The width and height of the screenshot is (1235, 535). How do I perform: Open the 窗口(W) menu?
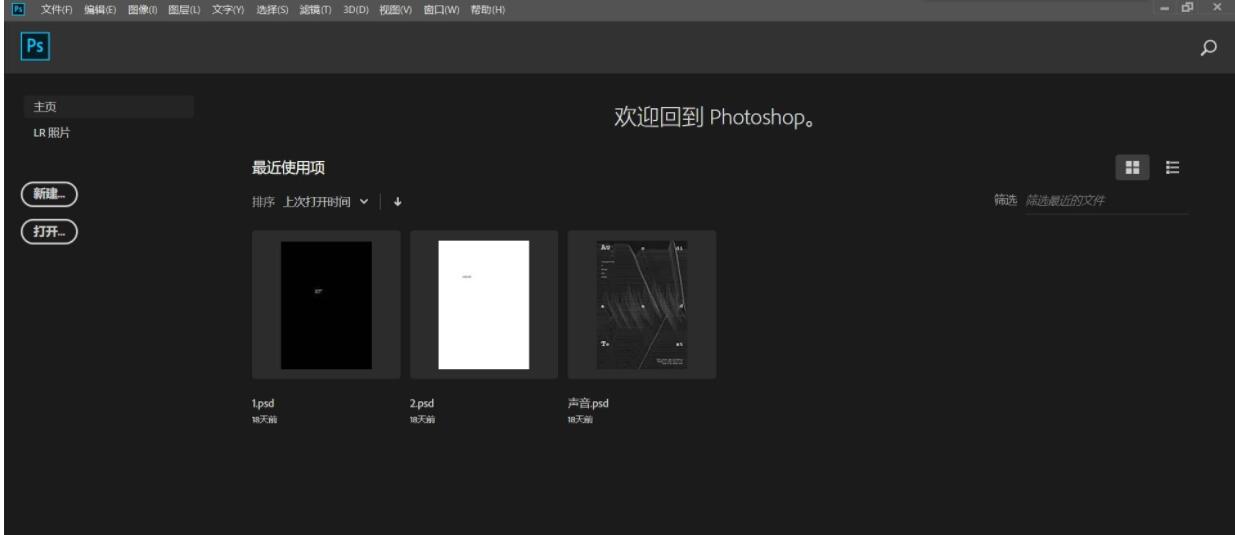pos(441,9)
